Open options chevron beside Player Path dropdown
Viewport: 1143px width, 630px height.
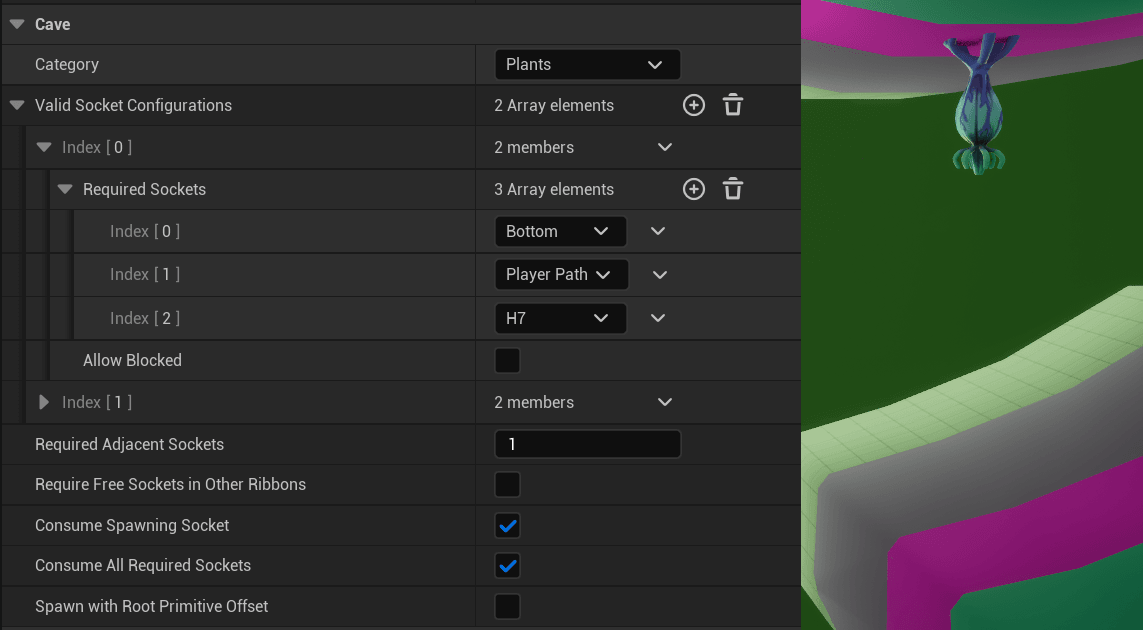pos(660,275)
